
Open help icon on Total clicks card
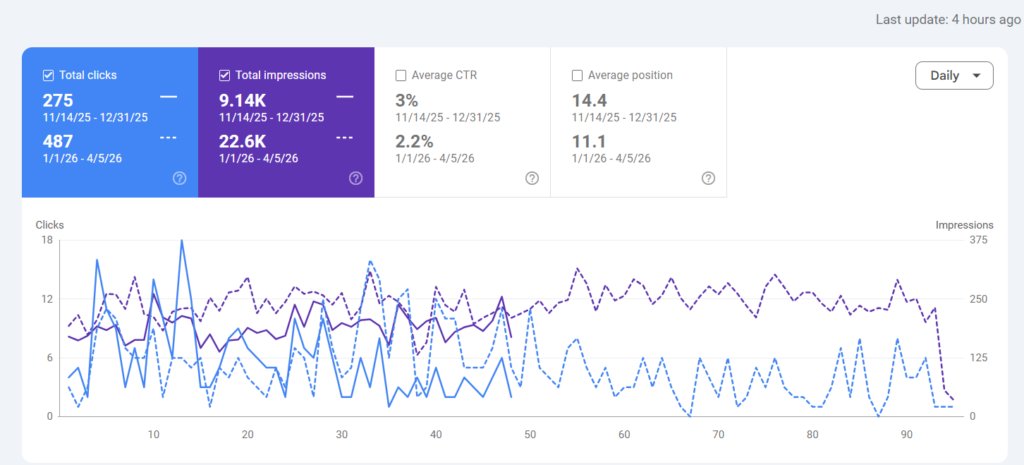click(180, 178)
